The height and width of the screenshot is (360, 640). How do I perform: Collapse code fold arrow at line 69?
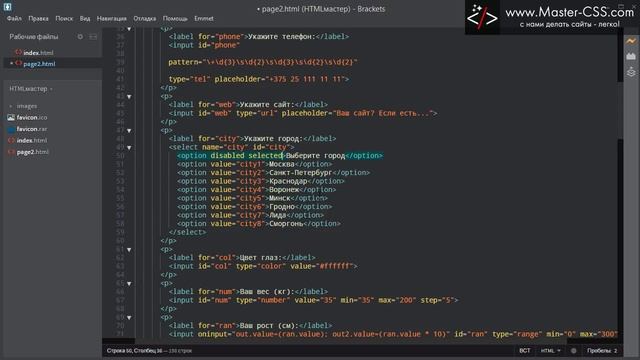click(x=129, y=318)
